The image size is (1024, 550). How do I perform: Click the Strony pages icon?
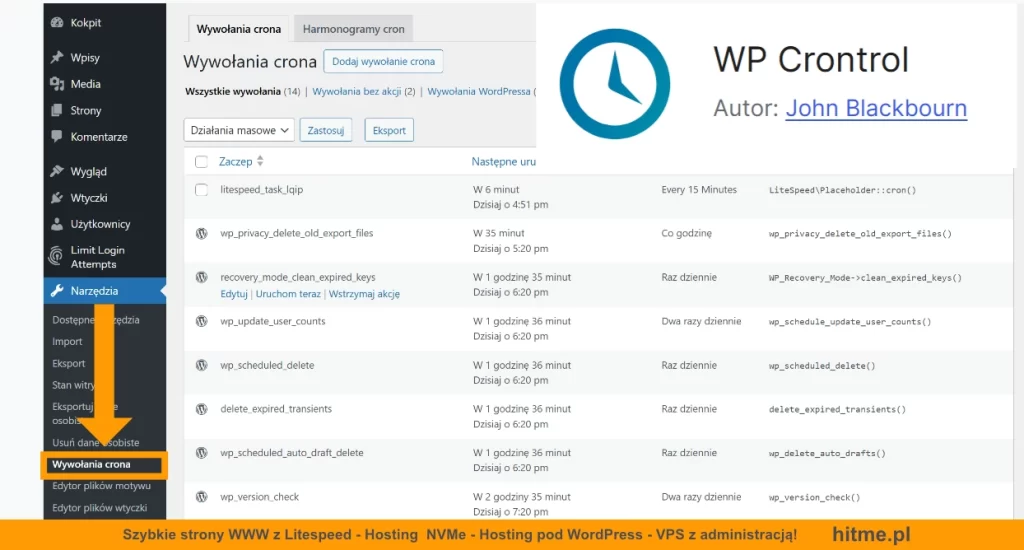(57, 110)
